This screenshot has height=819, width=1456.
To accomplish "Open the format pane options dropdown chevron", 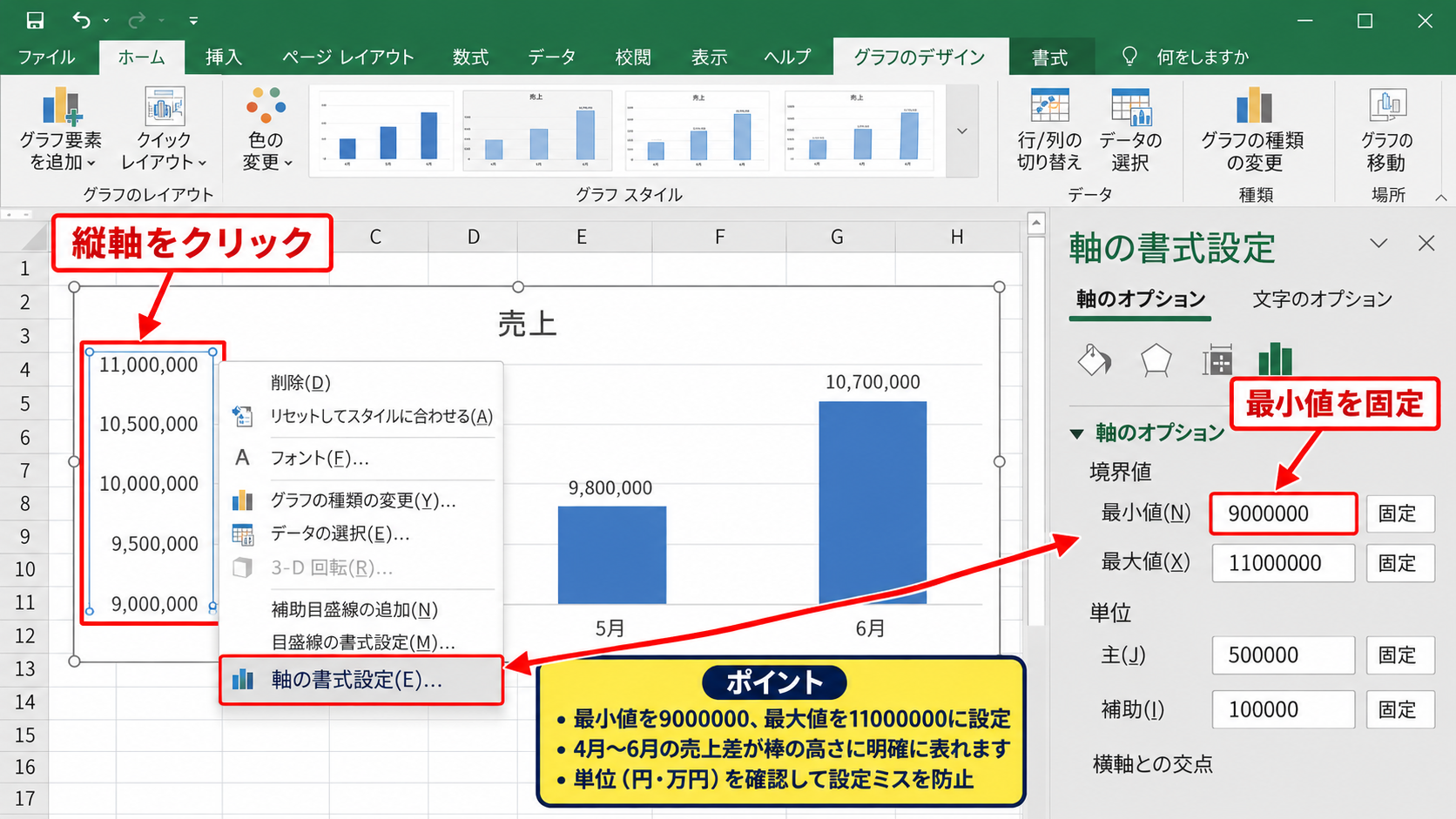I will coord(1378,243).
